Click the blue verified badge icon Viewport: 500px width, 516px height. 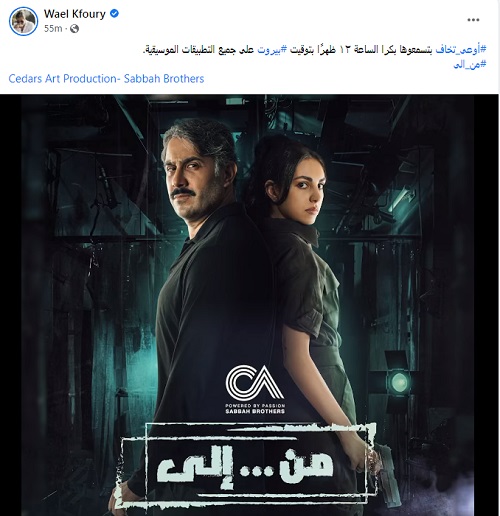pos(114,14)
